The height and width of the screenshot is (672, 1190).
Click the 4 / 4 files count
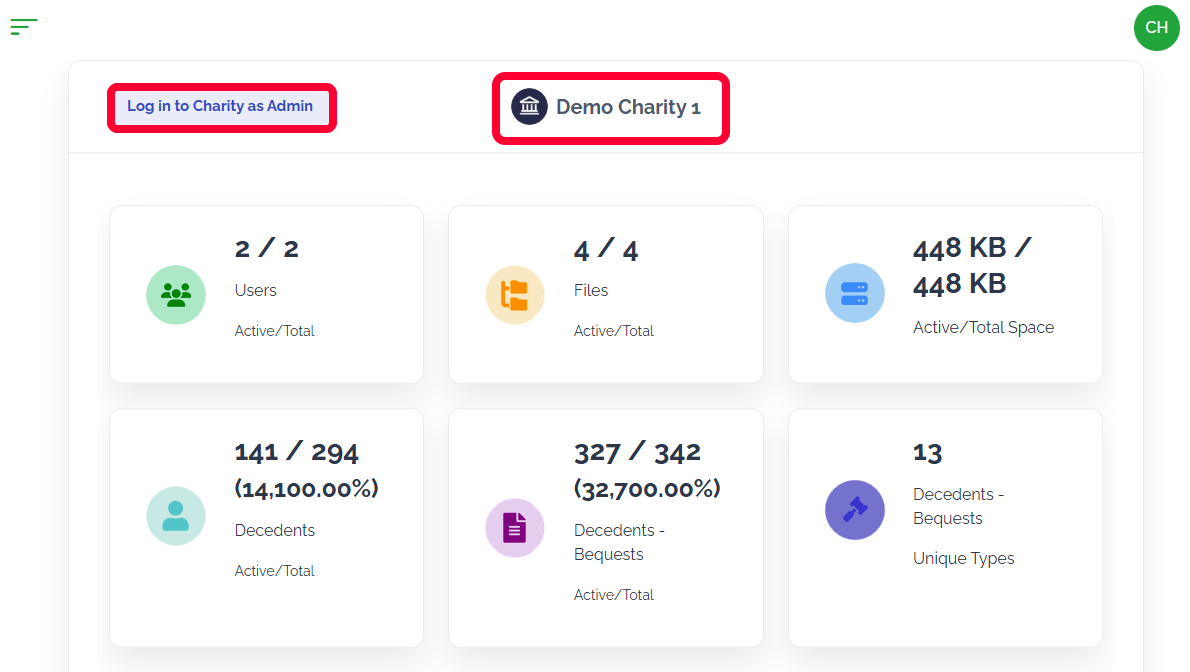pyautogui.click(x=605, y=249)
